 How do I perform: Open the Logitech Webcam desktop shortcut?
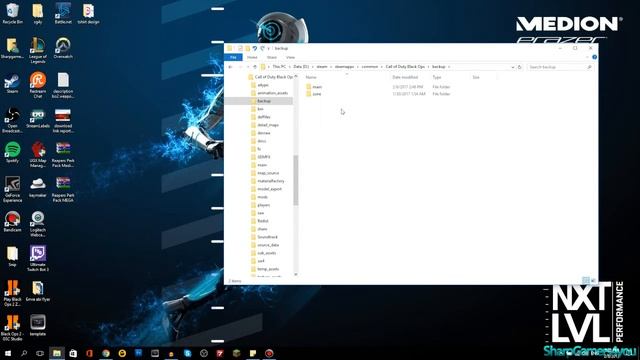click(x=38, y=224)
